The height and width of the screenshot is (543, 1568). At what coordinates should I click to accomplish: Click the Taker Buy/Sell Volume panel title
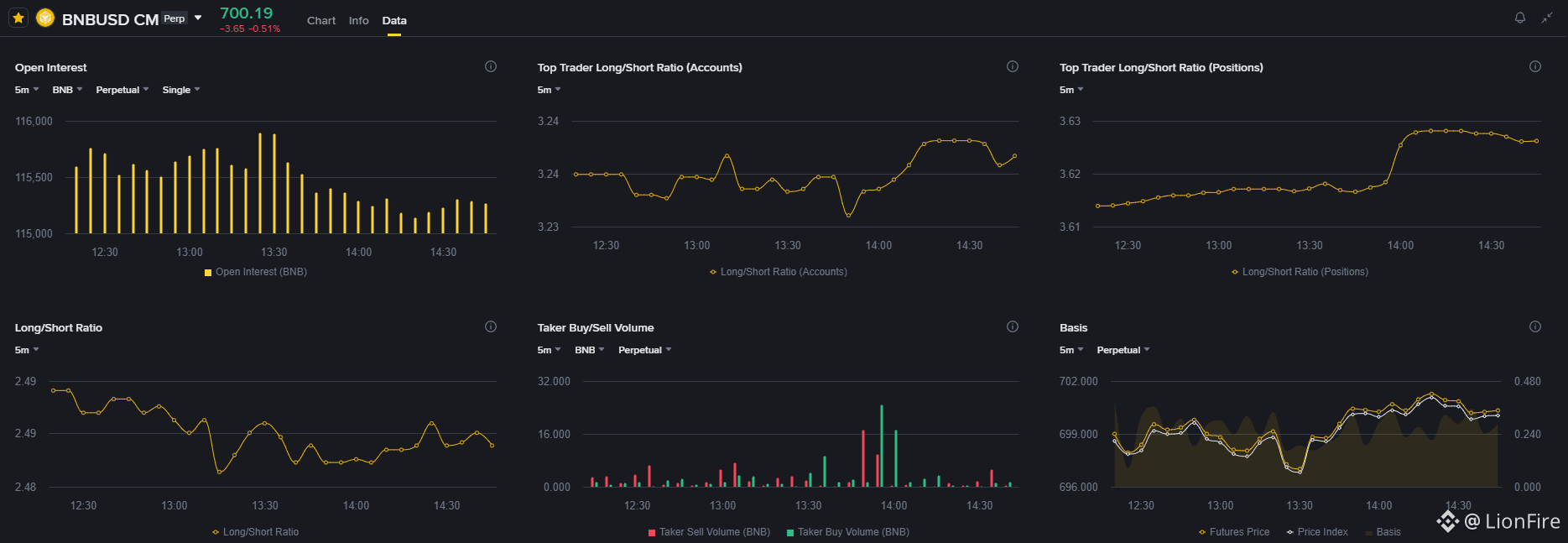click(596, 327)
